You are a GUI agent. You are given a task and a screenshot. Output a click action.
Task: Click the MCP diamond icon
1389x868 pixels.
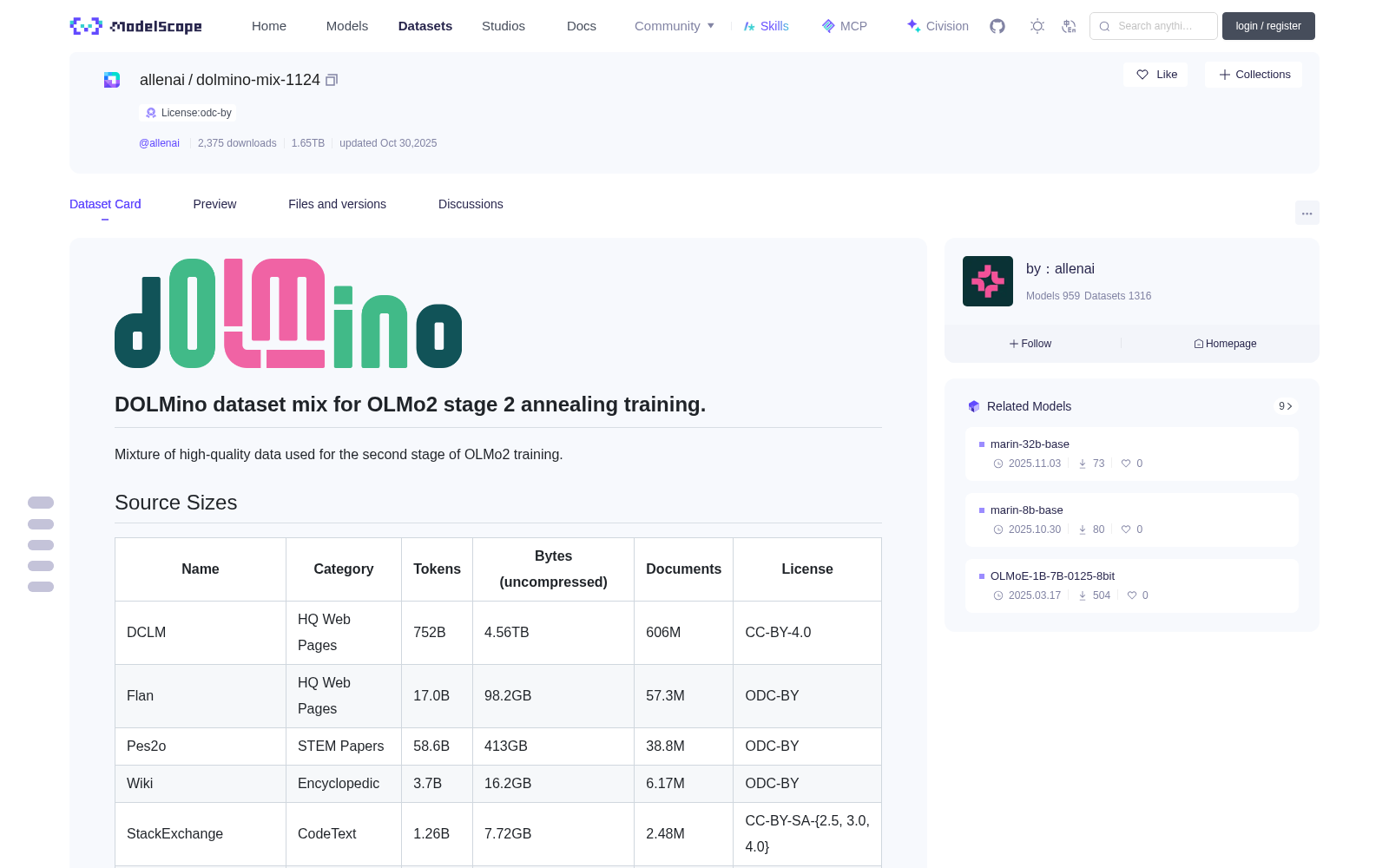[828, 26]
